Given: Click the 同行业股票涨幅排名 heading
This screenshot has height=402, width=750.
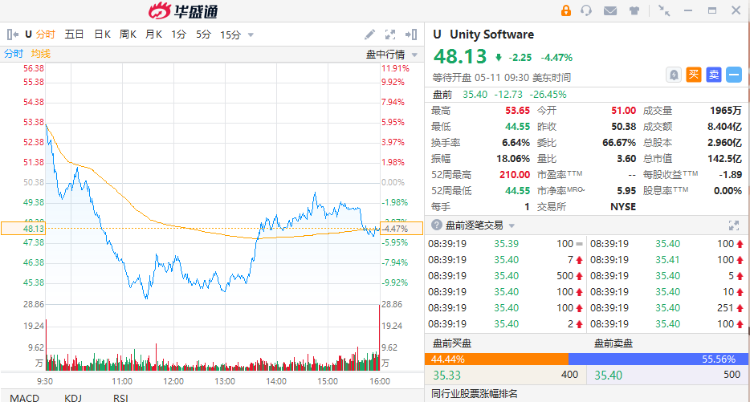Looking at the screenshot, I should (x=474, y=394).
